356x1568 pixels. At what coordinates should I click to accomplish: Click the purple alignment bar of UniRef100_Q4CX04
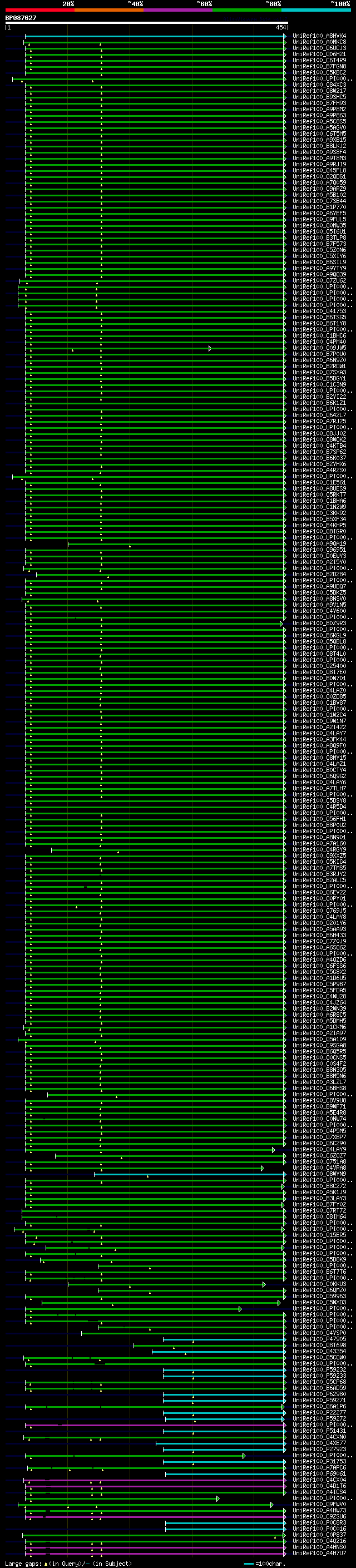[155, 1480]
